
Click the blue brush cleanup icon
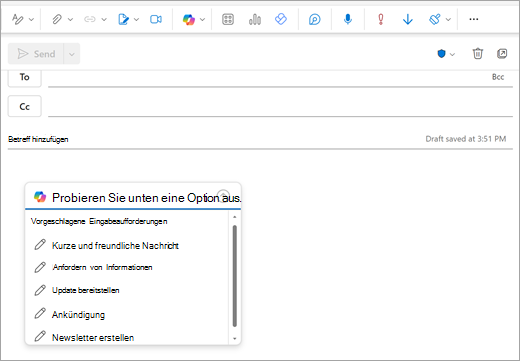tap(435, 19)
